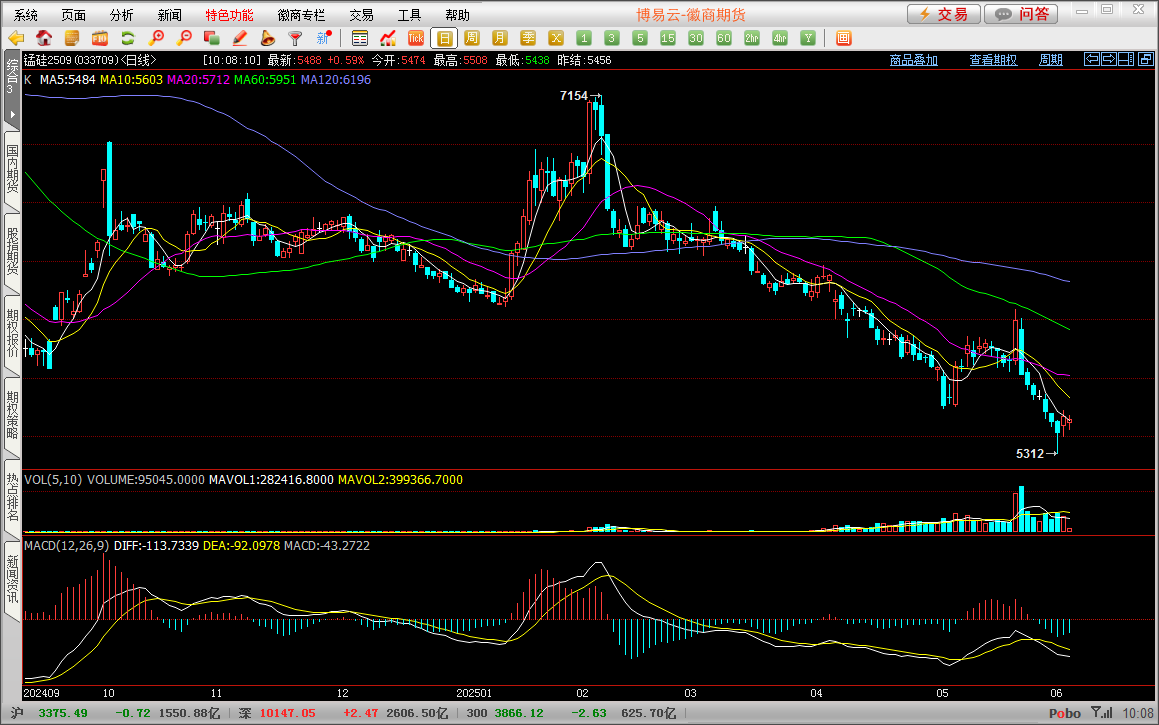Open the 特色功能 menu
Screen dimensions: 1159x725
pyautogui.click(x=229, y=15)
